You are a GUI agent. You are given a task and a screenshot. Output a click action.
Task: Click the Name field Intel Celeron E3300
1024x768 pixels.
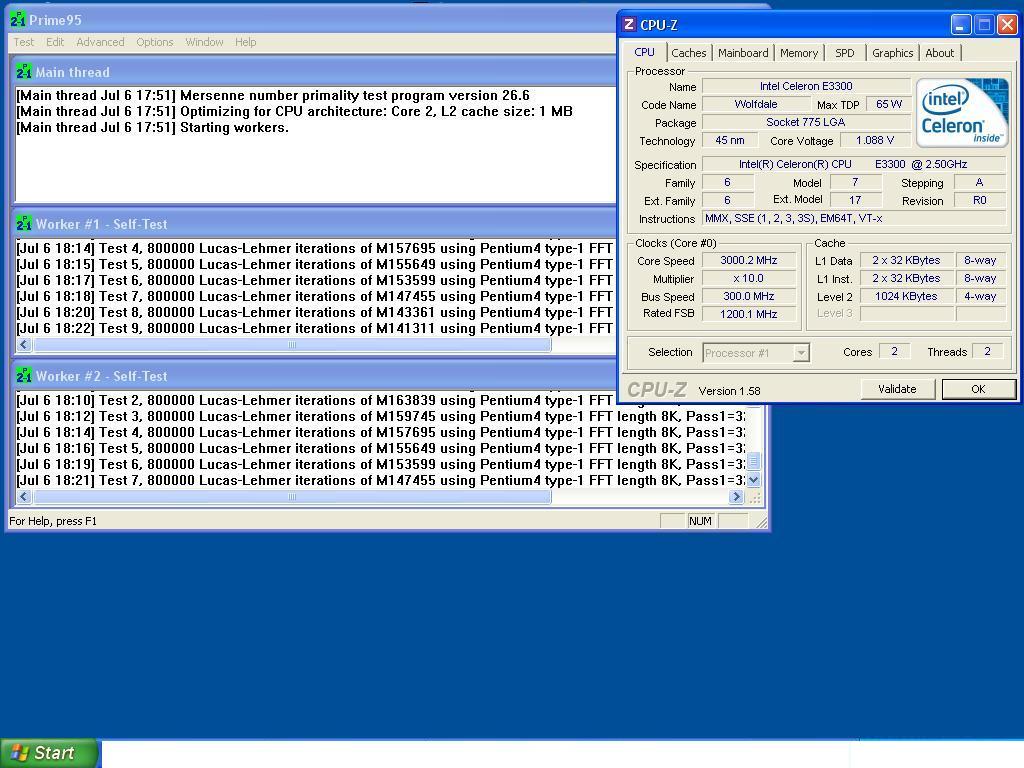coord(806,86)
